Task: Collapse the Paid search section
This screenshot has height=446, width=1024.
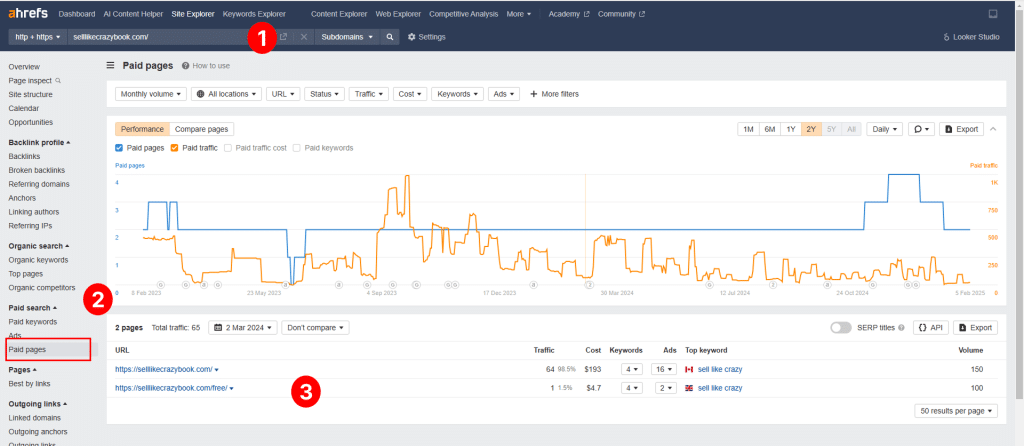Action: coord(33,308)
